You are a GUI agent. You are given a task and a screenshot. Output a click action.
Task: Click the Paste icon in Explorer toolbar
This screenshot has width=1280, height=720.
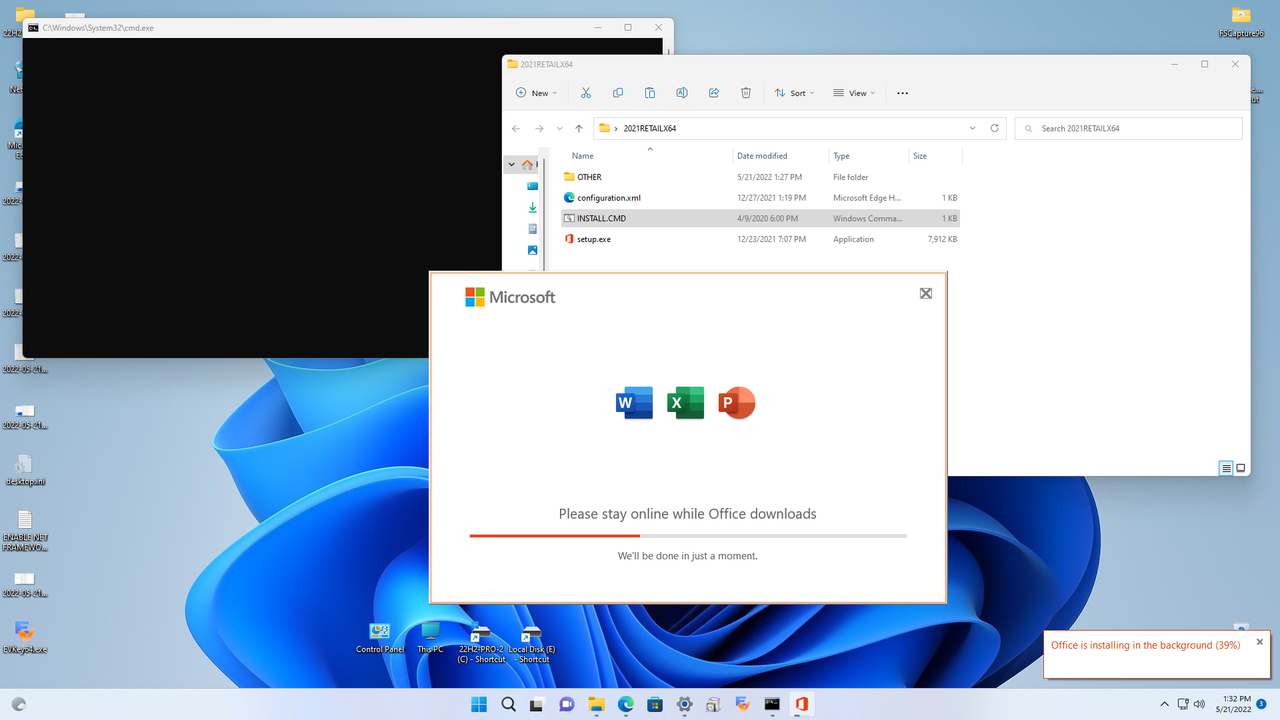(x=650, y=93)
